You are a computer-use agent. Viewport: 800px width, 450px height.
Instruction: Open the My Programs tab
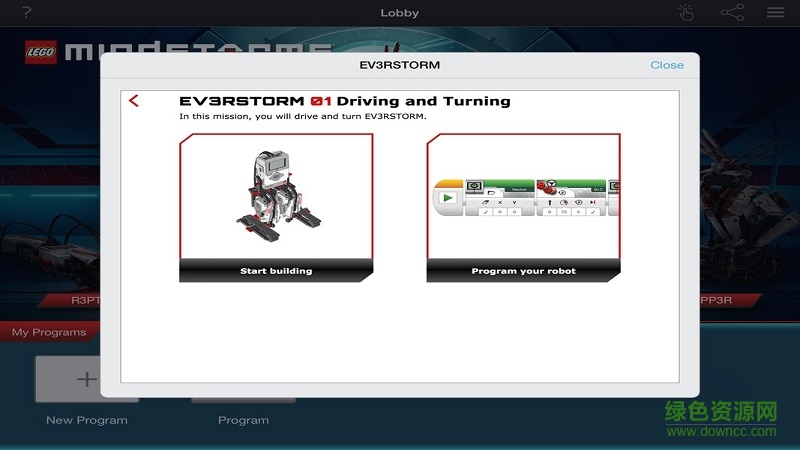pos(49,332)
